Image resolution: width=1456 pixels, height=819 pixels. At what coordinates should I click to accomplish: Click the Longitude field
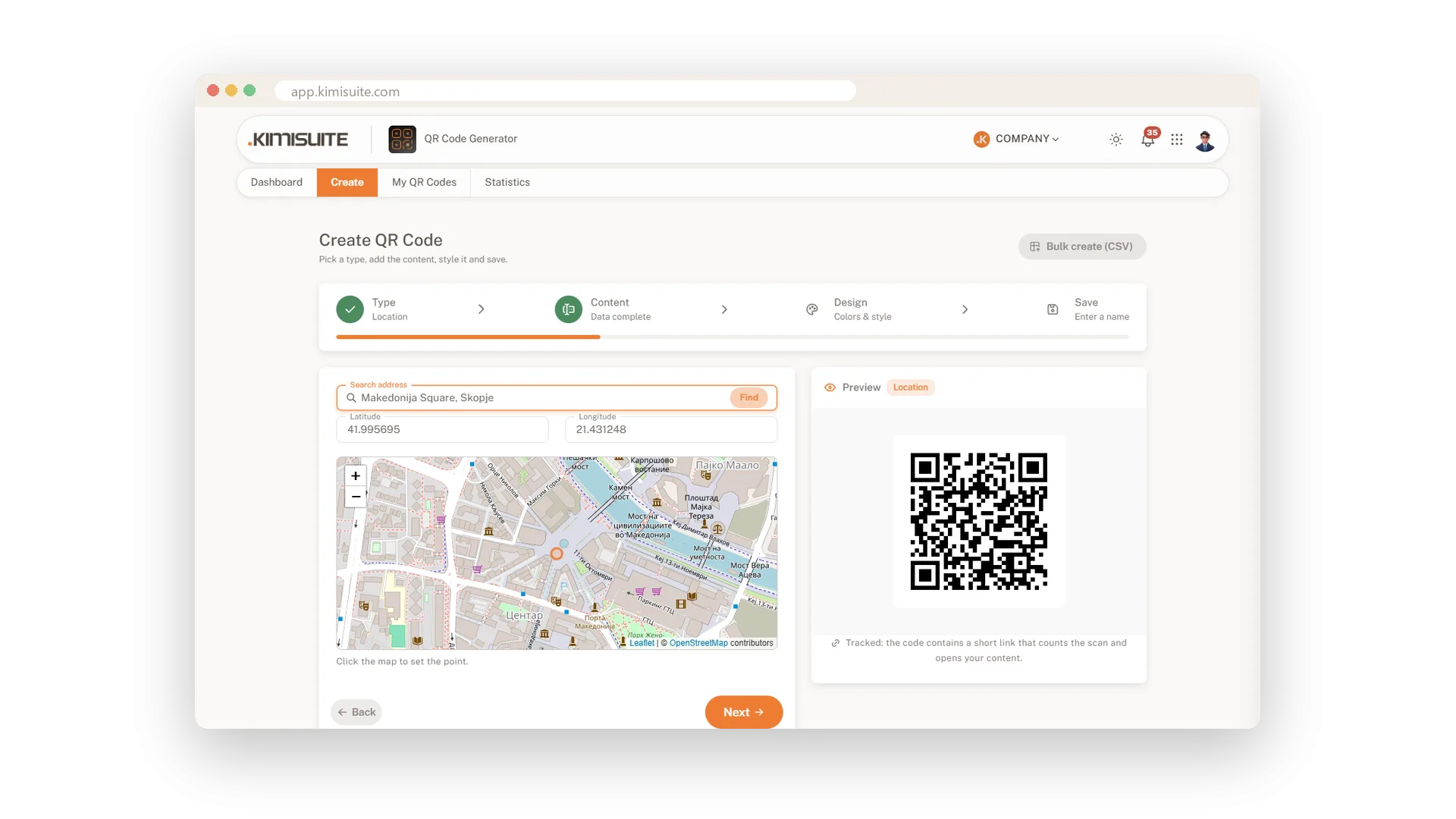pyautogui.click(x=671, y=429)
